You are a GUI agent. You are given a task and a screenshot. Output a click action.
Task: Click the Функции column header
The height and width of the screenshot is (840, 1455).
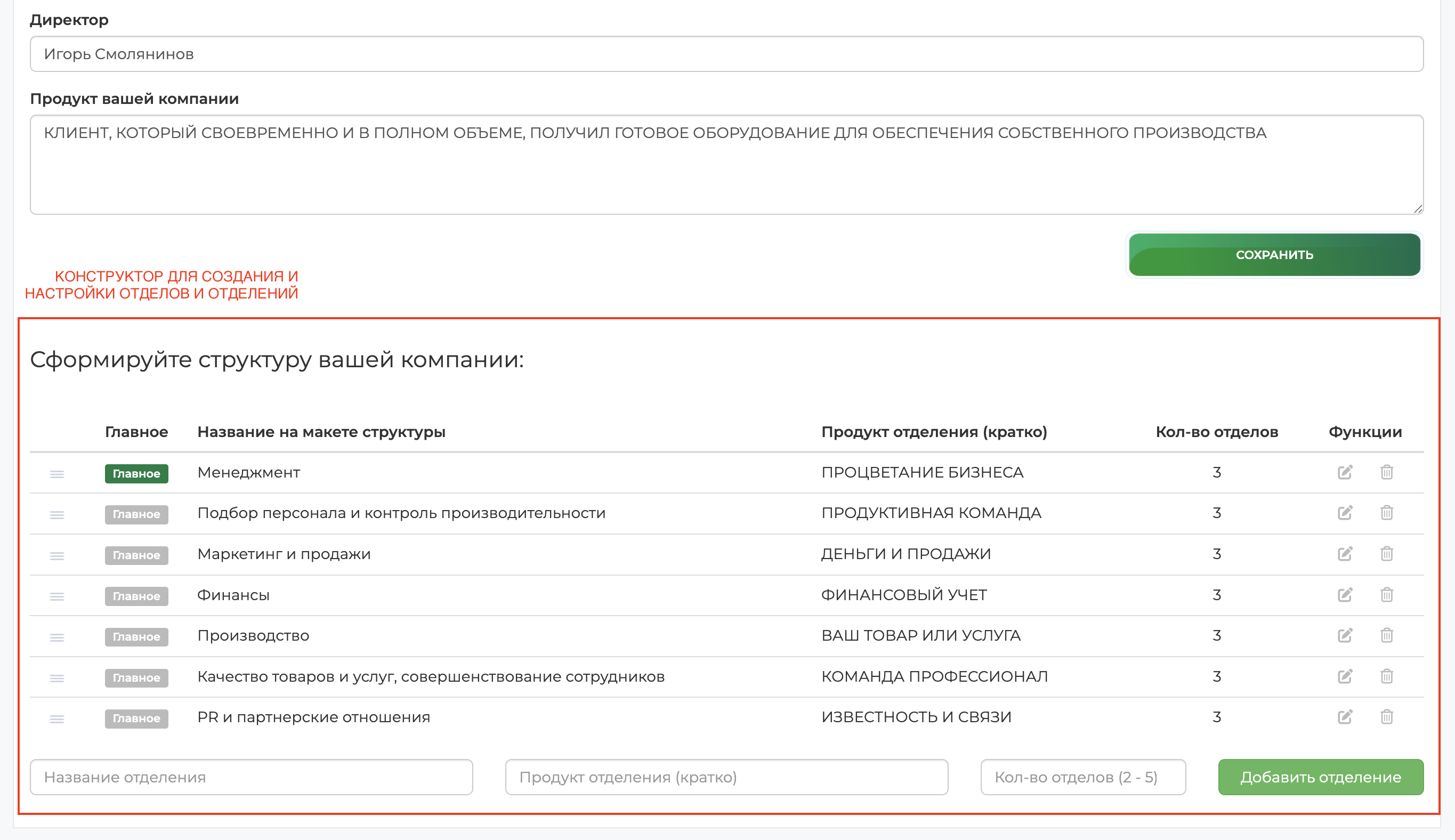click(1365, 432)
